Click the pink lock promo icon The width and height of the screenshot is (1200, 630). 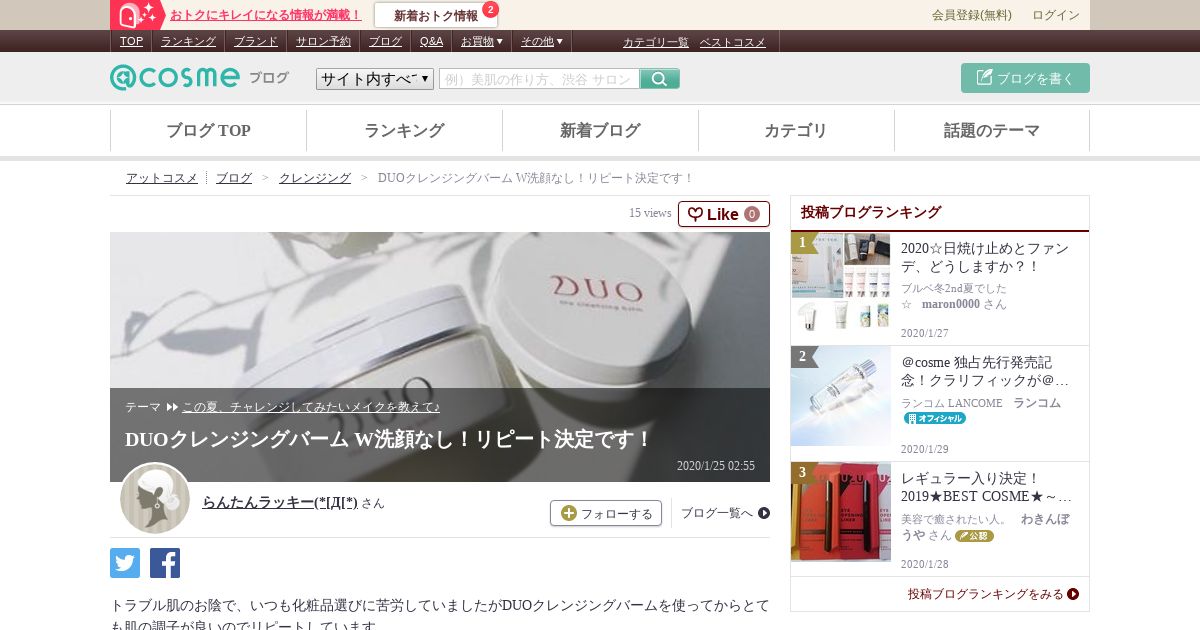tap(137, 15)
